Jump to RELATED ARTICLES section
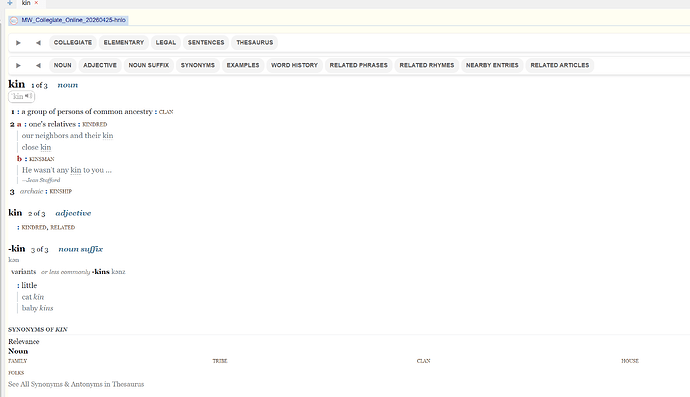690x397 pixels. [560, 65]
